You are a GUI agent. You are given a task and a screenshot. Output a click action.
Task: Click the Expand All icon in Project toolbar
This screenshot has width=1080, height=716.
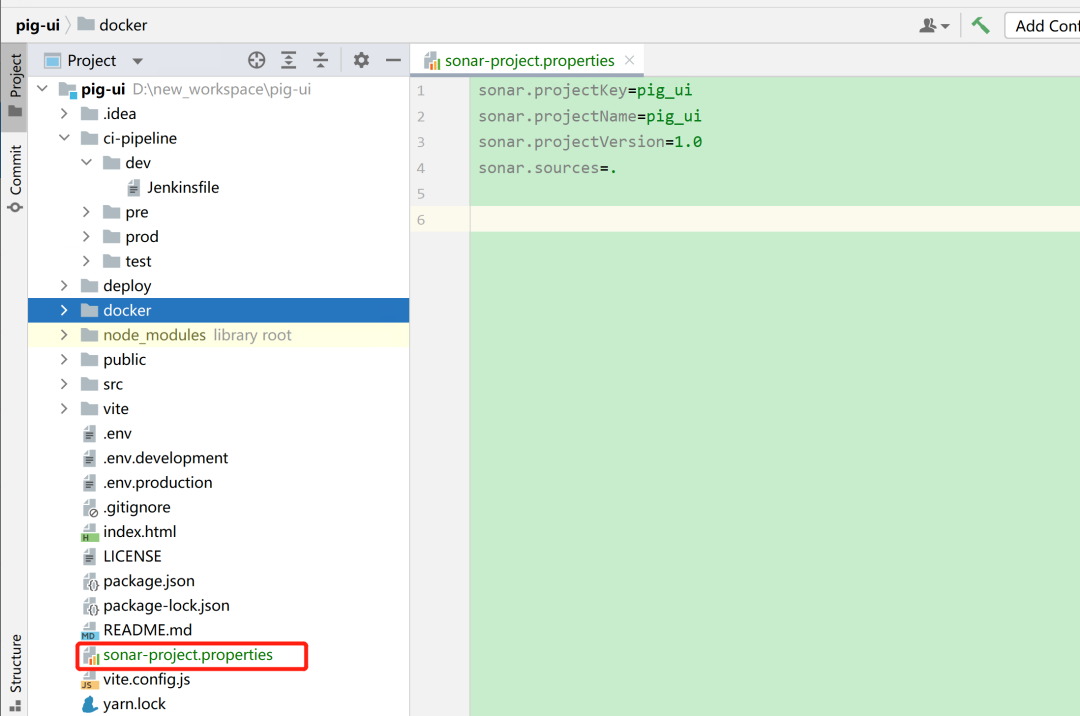point(289,61)
